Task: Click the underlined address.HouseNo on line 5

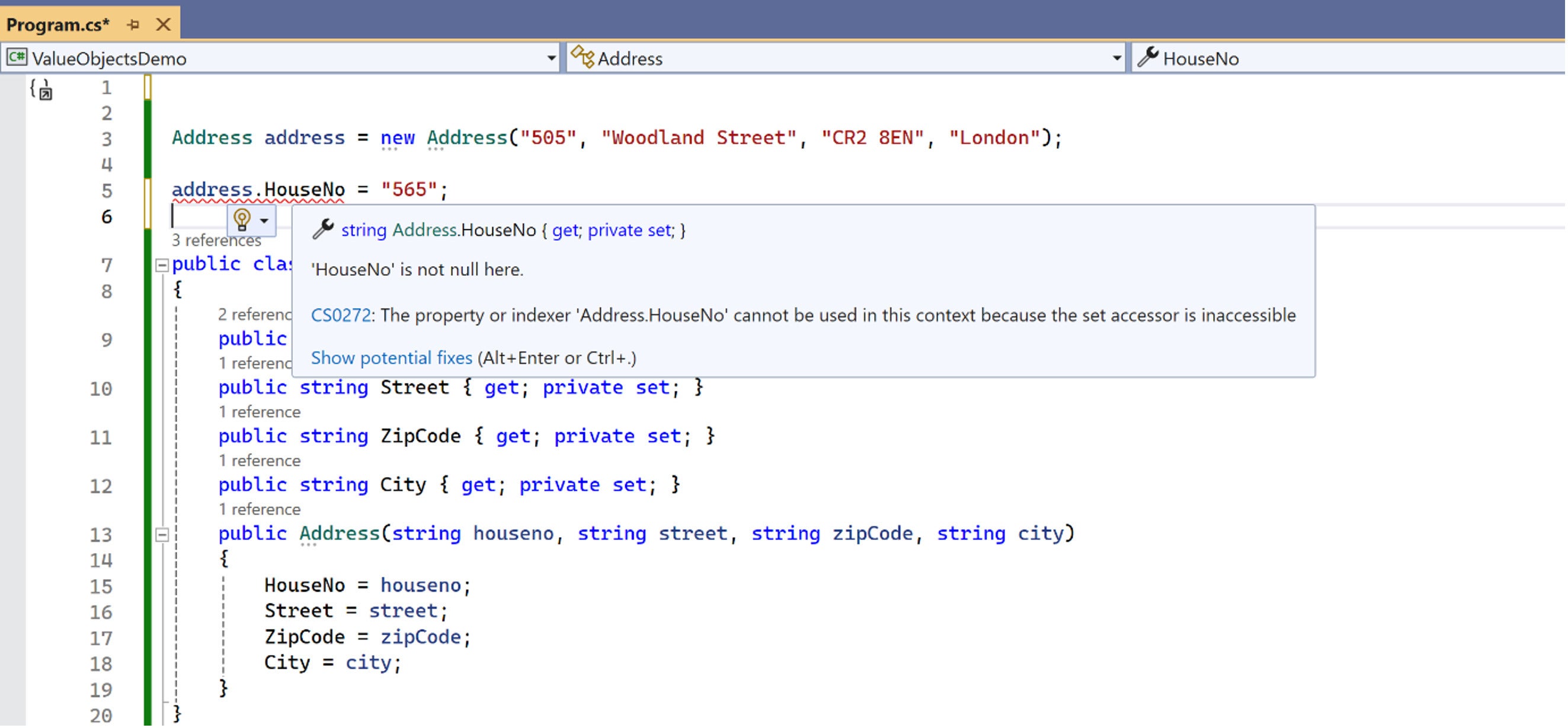Action: (x=258, y=190)
